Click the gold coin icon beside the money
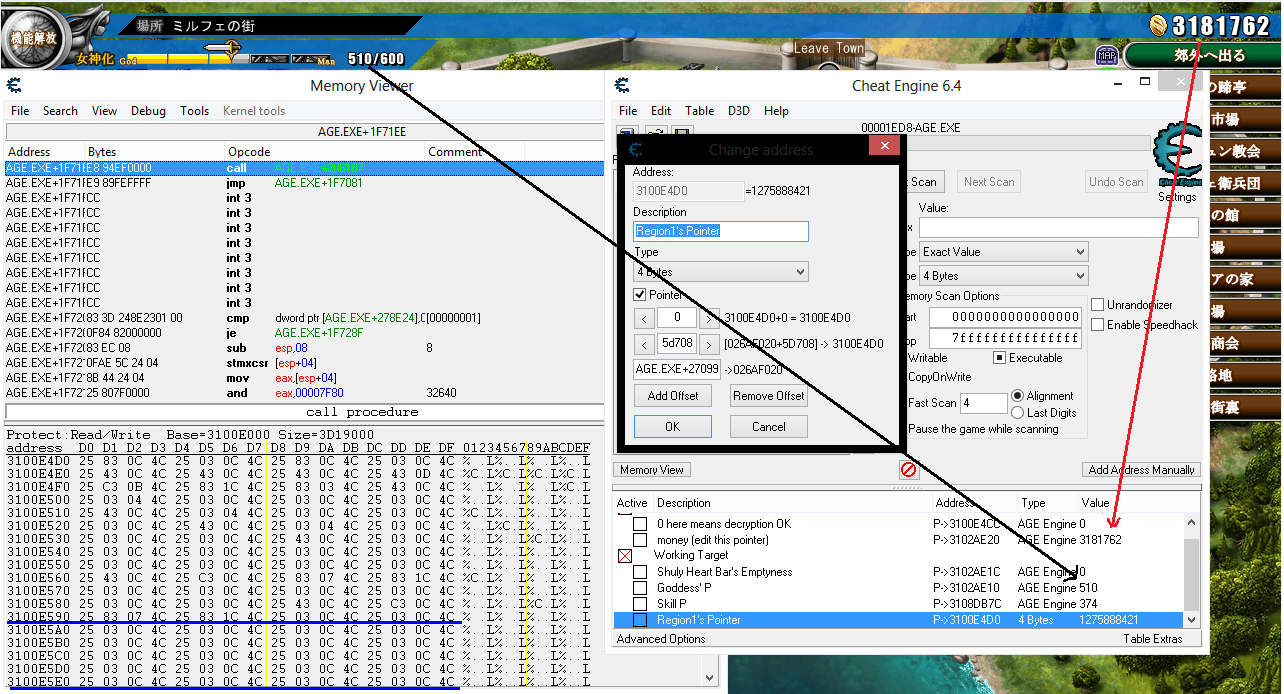Screen dimensions: 1284x694 [1158, 25]
